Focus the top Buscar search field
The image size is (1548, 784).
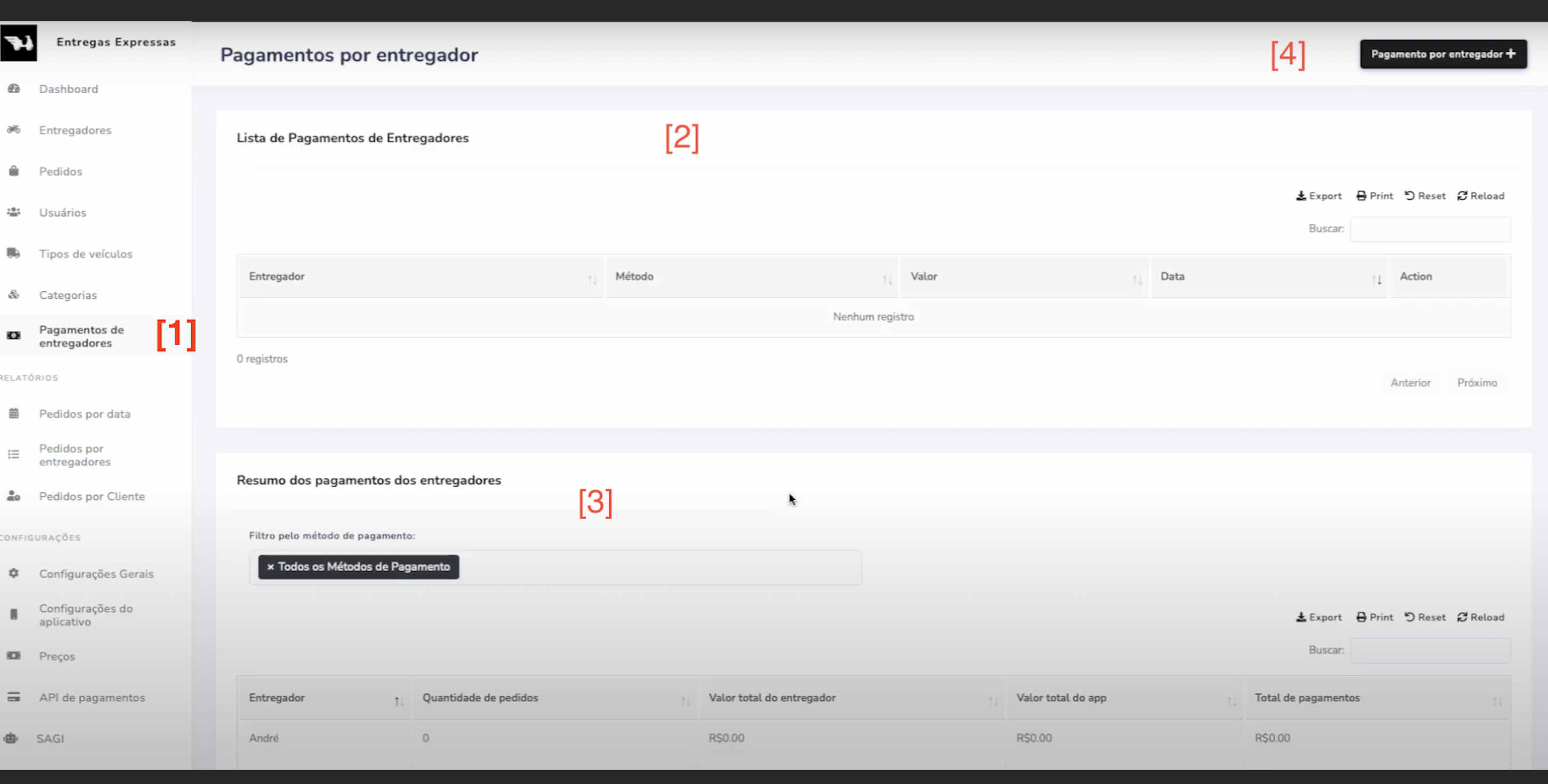pyautogui.click(x=1430, y=229)
